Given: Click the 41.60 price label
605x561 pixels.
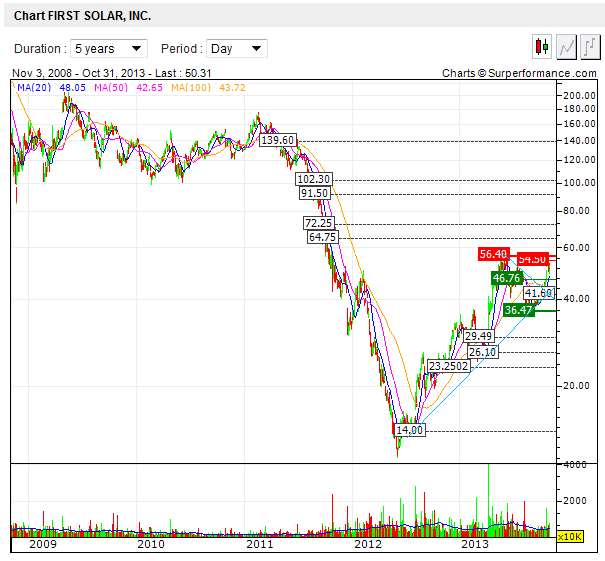Looking at the screenshot, I should pos(539,293).
